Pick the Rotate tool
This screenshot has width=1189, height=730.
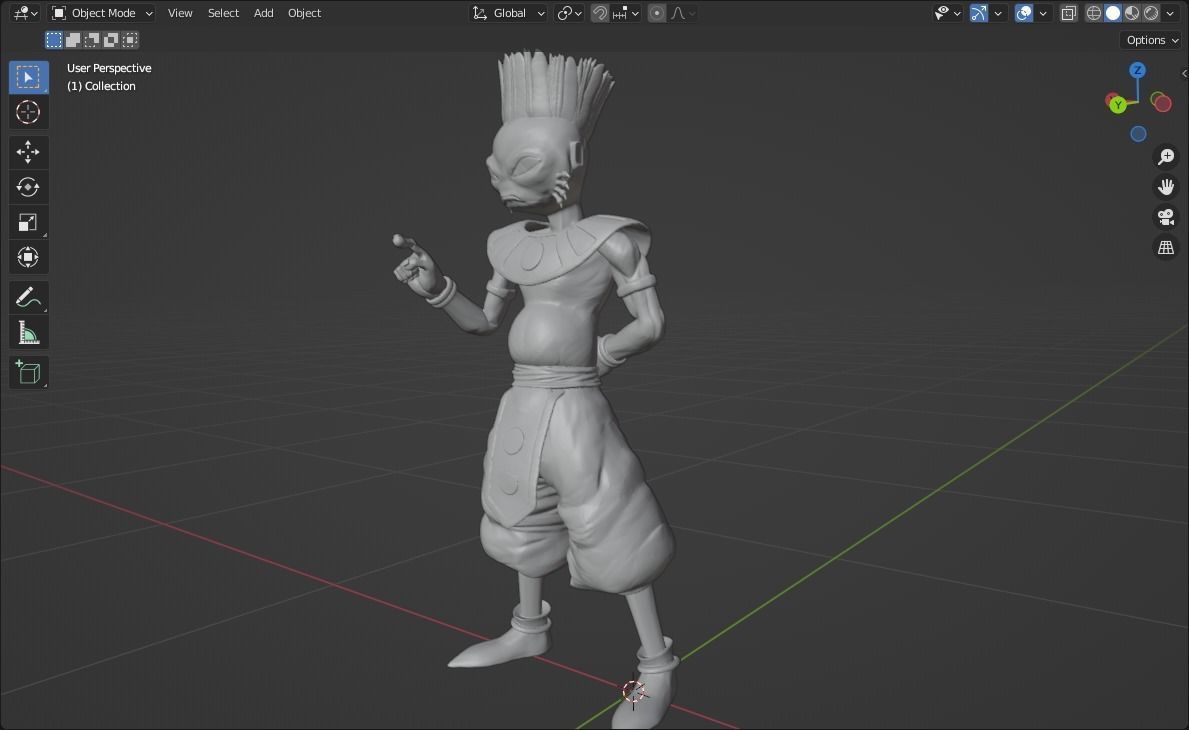coord(28,187)
